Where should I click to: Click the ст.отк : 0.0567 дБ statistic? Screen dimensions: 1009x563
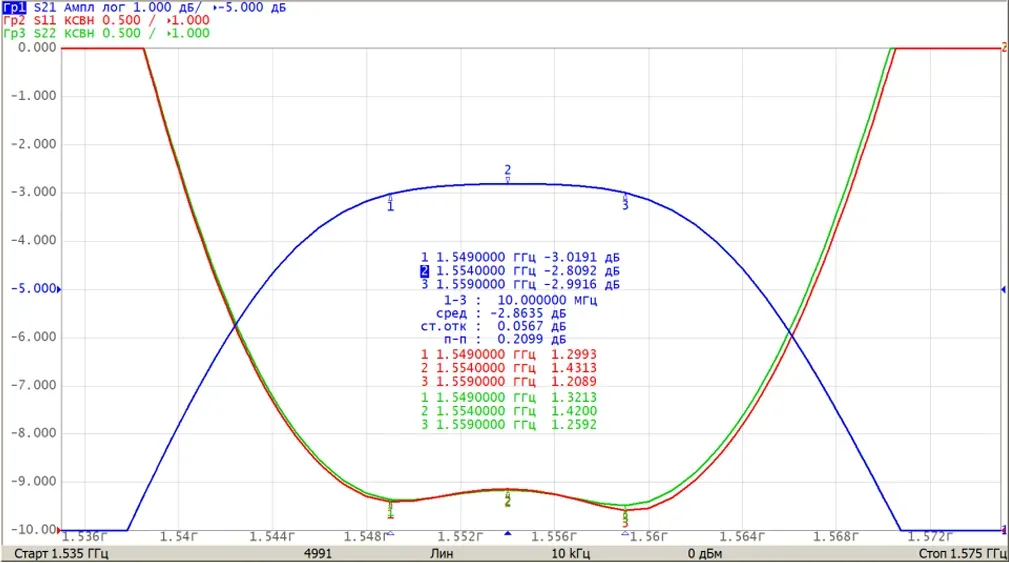coord(494,326)
